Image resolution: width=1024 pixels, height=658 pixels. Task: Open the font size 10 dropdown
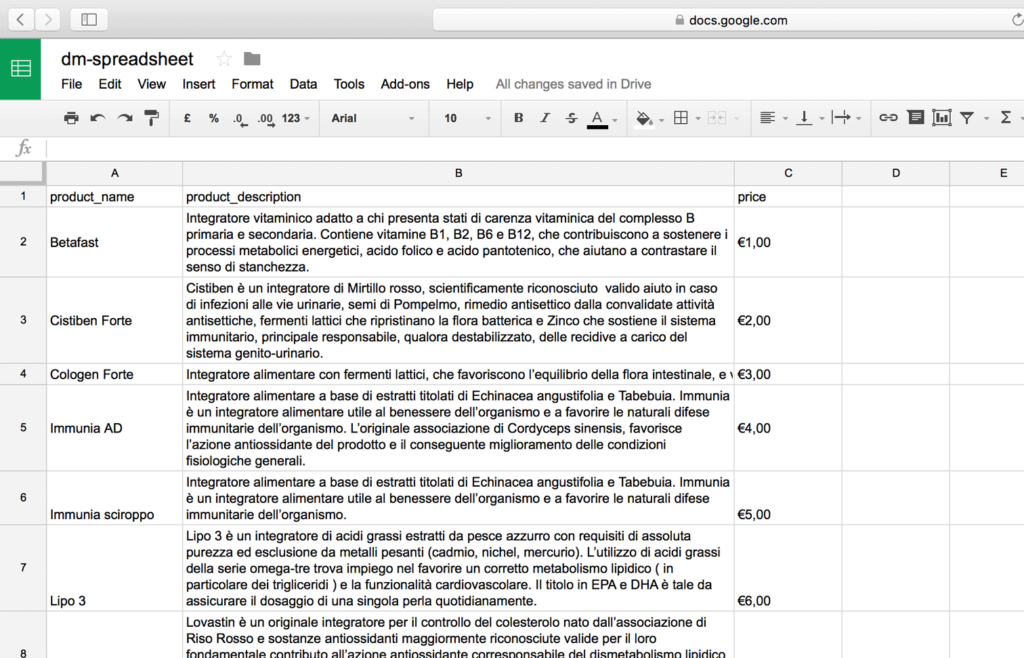click(x=467, y=118)
